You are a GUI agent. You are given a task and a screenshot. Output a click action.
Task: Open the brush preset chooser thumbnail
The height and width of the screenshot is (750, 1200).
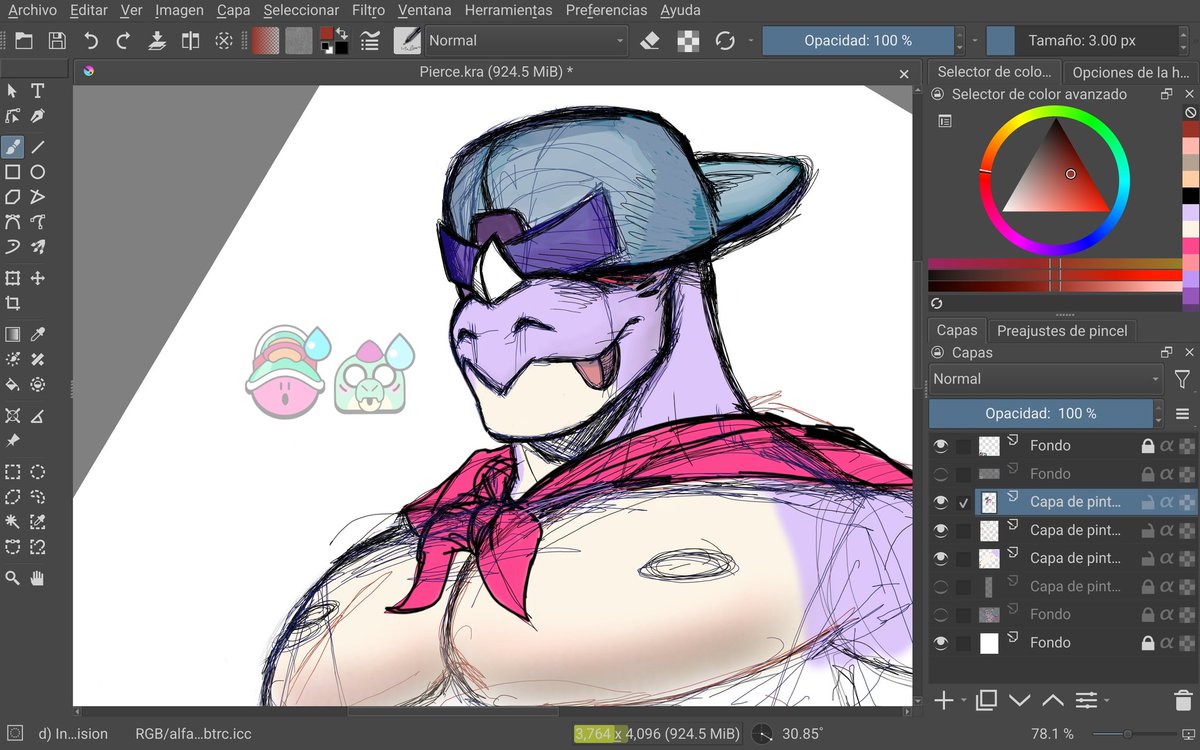(x=407, y=41)
